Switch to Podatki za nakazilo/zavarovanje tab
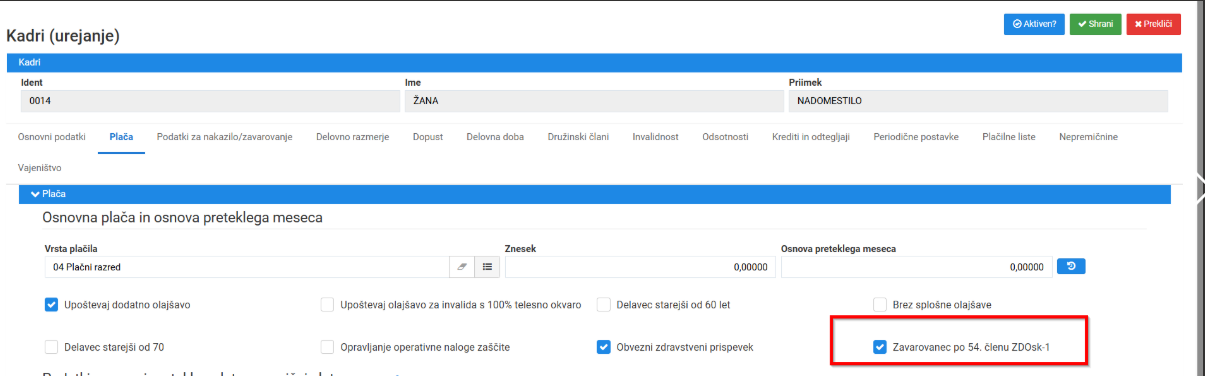The image size is (1205, 376). pos(224,136)
